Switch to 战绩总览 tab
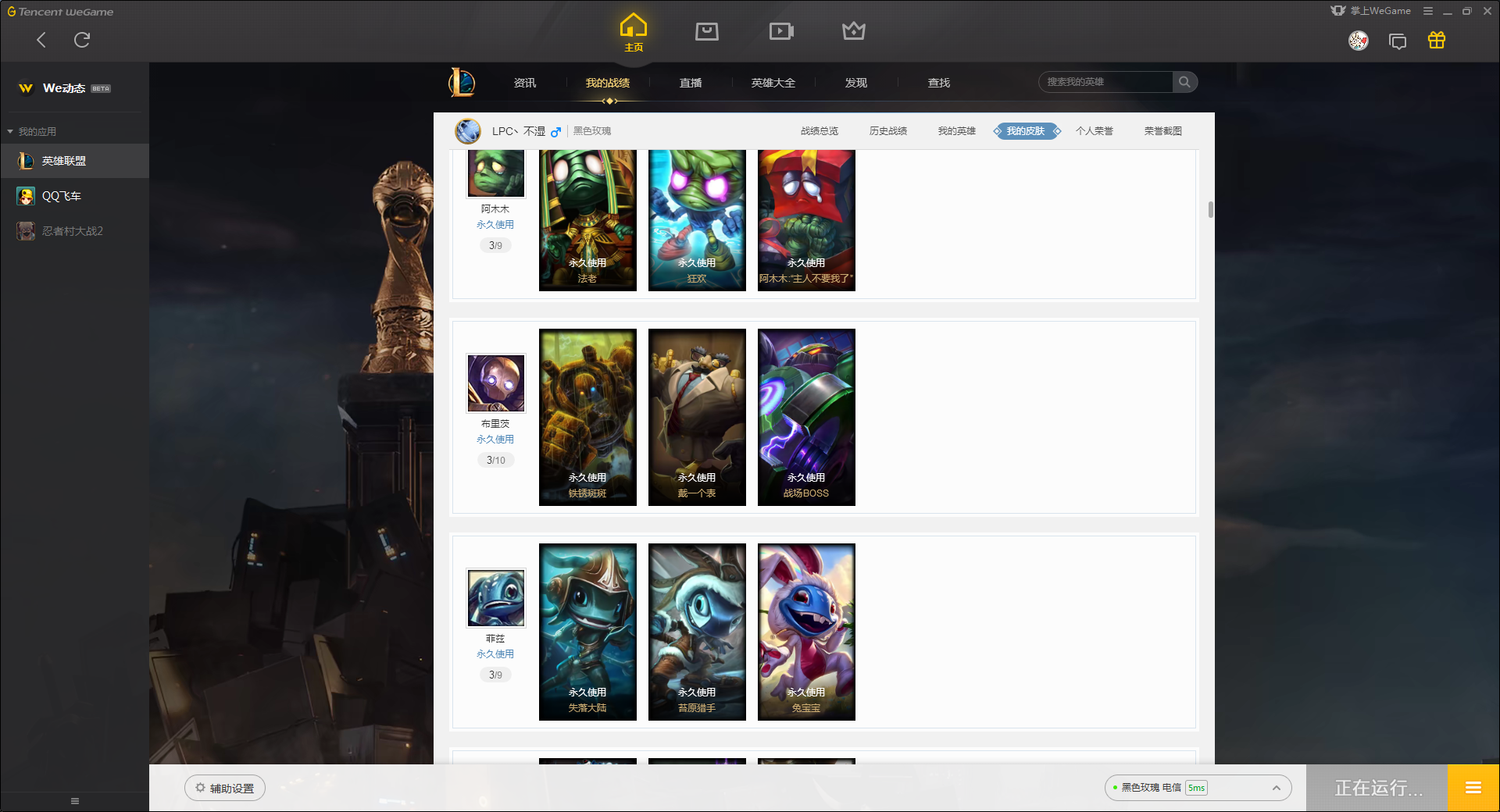The width and height of the screenshot is (1500, 812). pyautogui.click(x=820, y=131)
